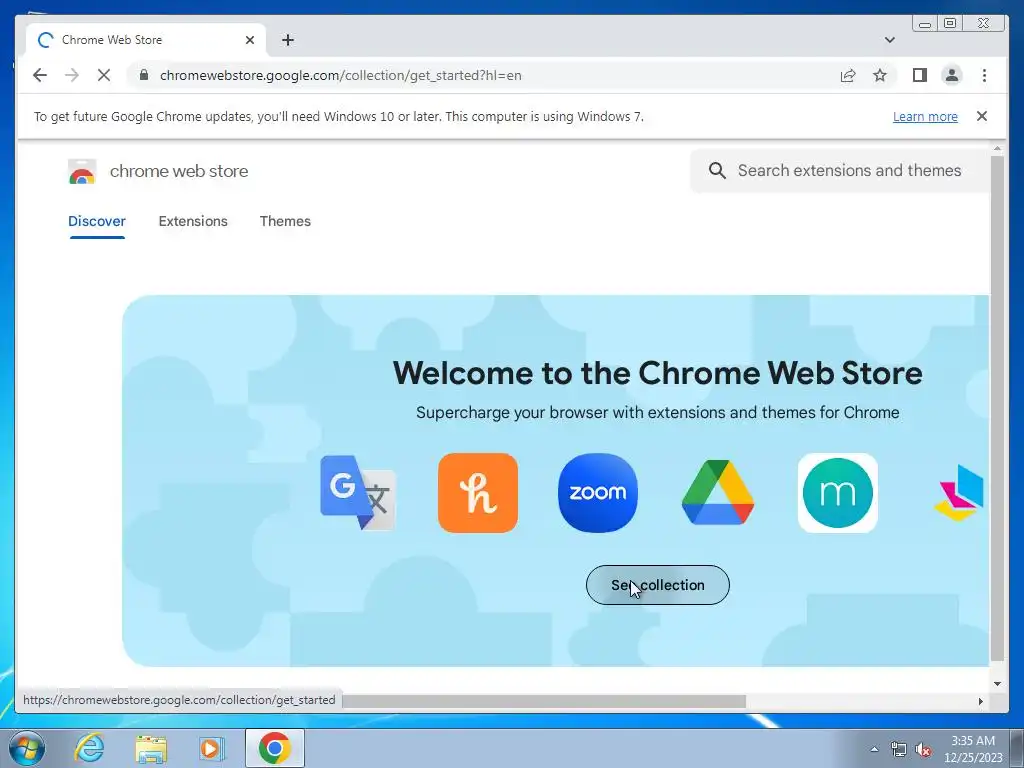Click the search magnifier icon
This screenshot has width=1024, height=768.
717,170
